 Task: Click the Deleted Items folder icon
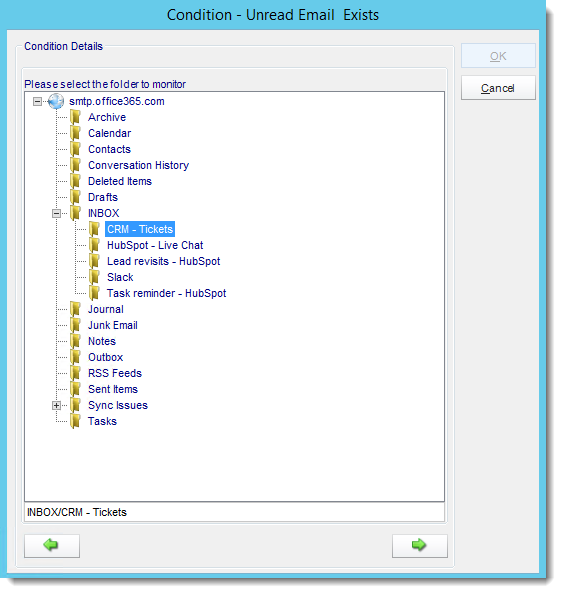tap(76, 181)
